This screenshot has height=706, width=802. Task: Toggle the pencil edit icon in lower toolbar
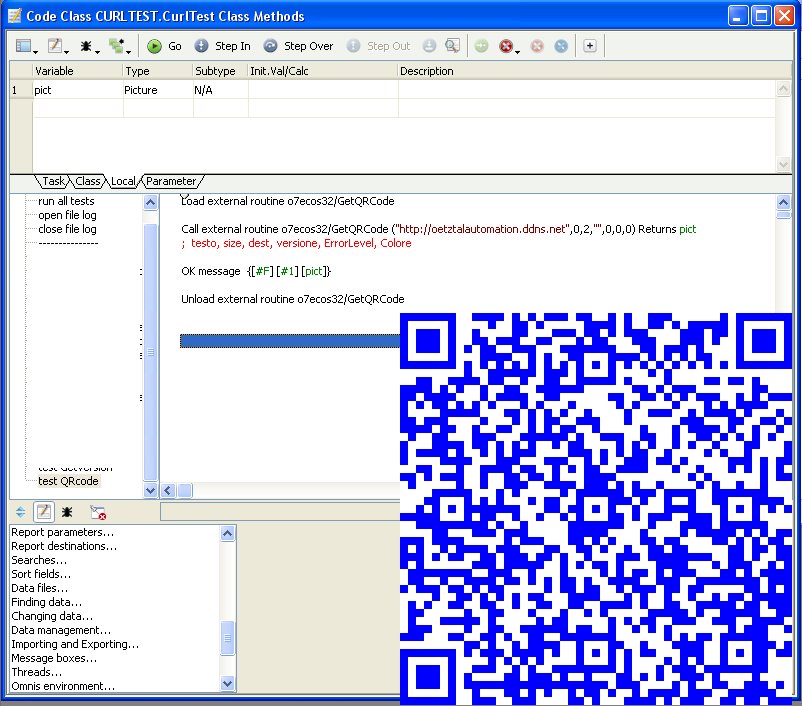pyautogui.click(x=43, y=511)
